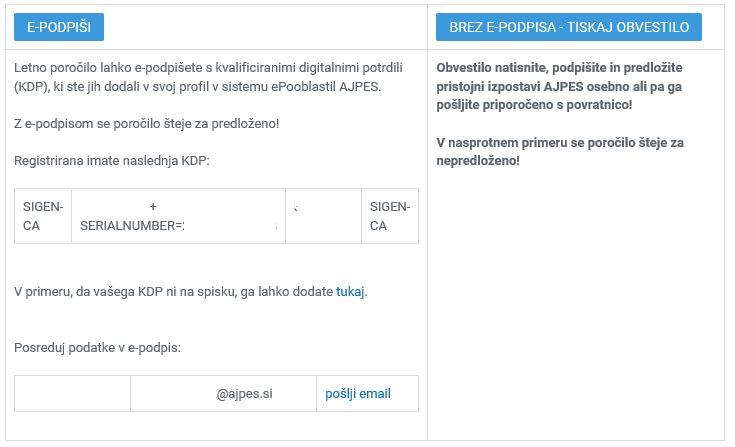The width and height of the screenshot is (735, 447).
Task: Click the 'pošlji email' link
Action: (358, 394)
